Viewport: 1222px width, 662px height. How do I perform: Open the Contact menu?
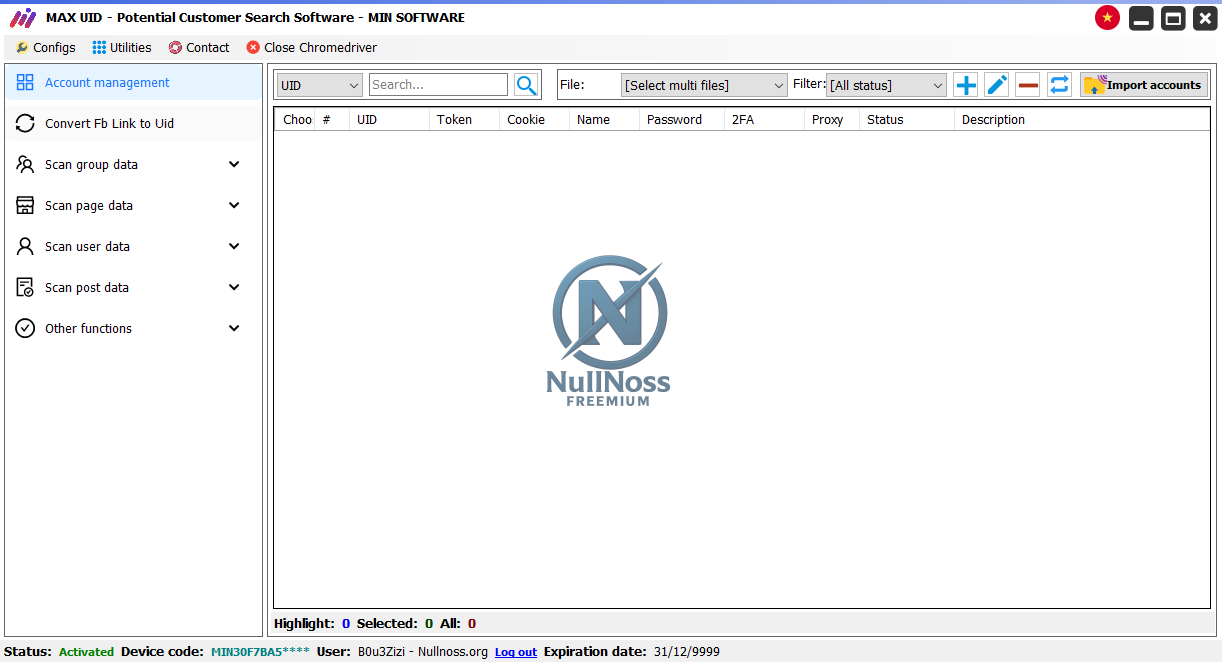tap(198, 47)
